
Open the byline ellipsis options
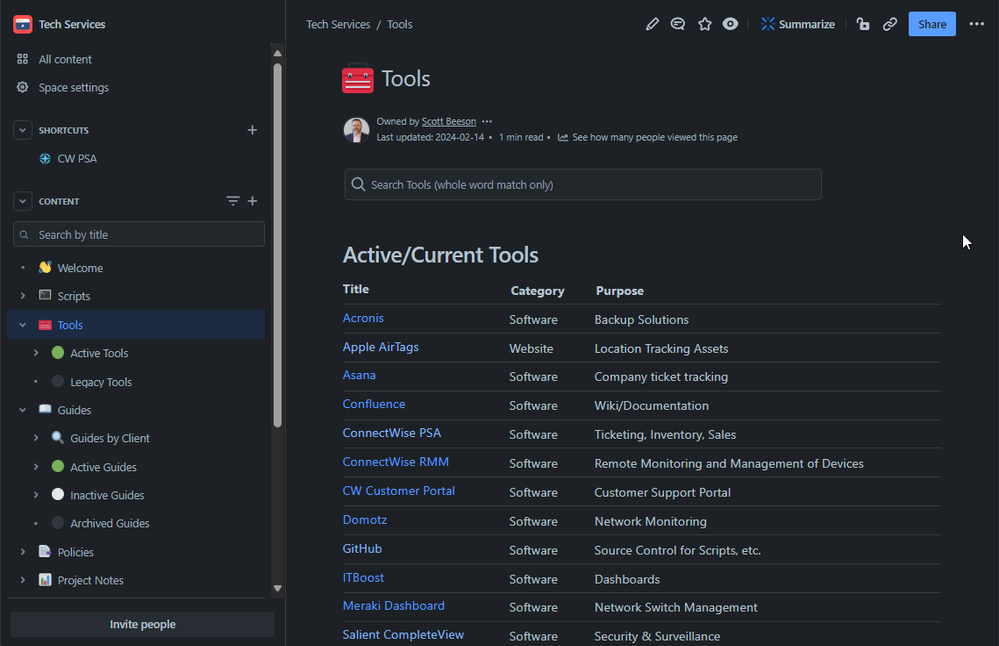[x=487, y=121]
